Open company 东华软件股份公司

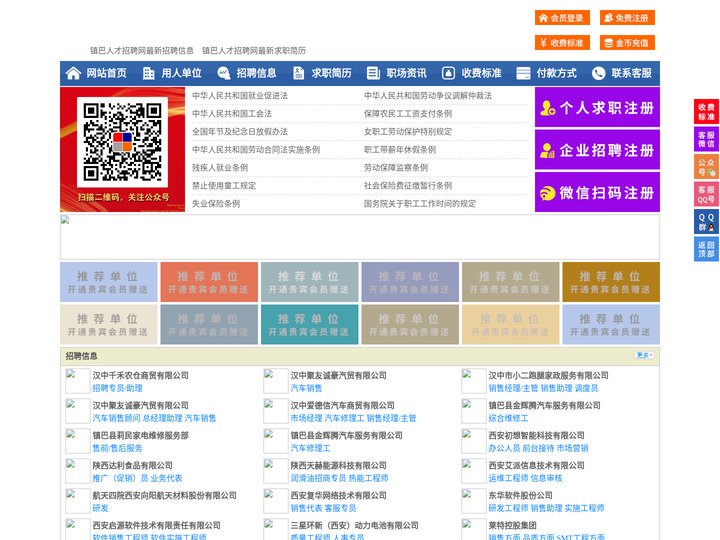520,495
